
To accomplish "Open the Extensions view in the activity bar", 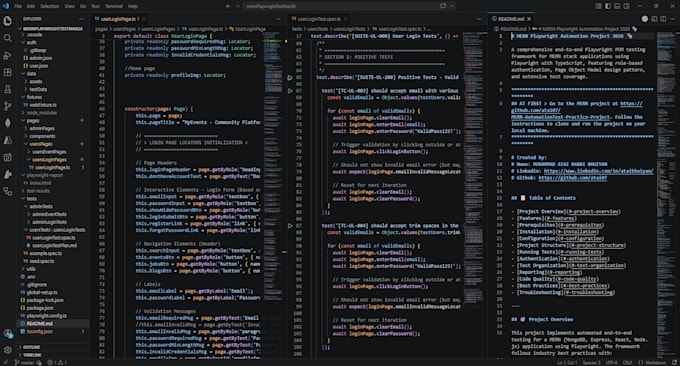I will (x=7, y=72).
